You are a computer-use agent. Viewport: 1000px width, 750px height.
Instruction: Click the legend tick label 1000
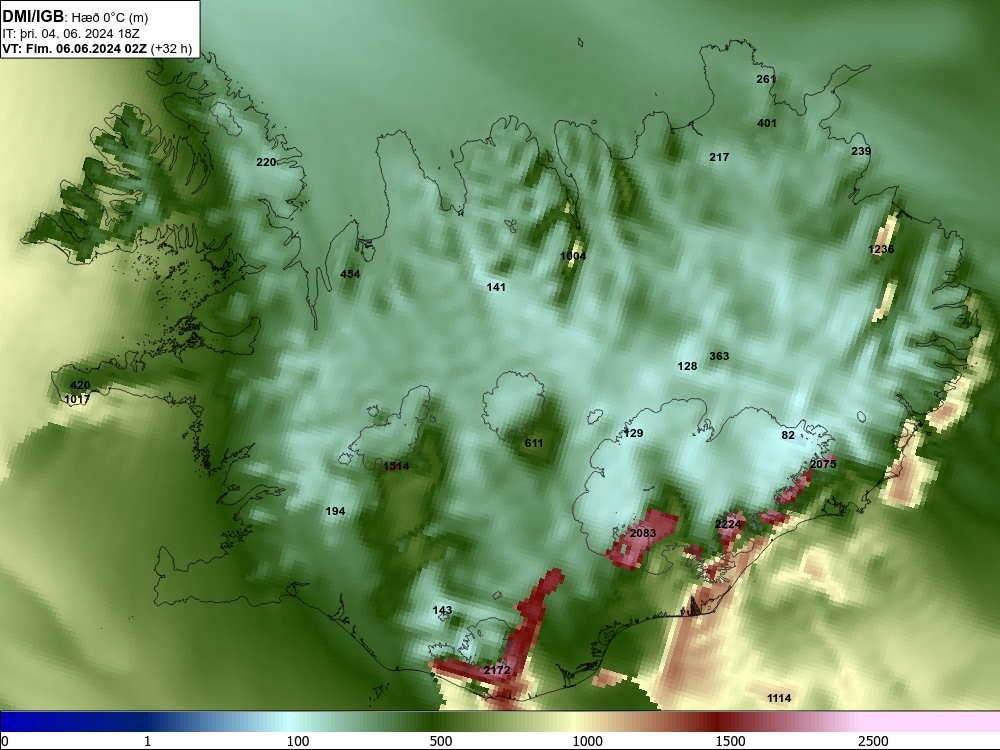point(587,741)
